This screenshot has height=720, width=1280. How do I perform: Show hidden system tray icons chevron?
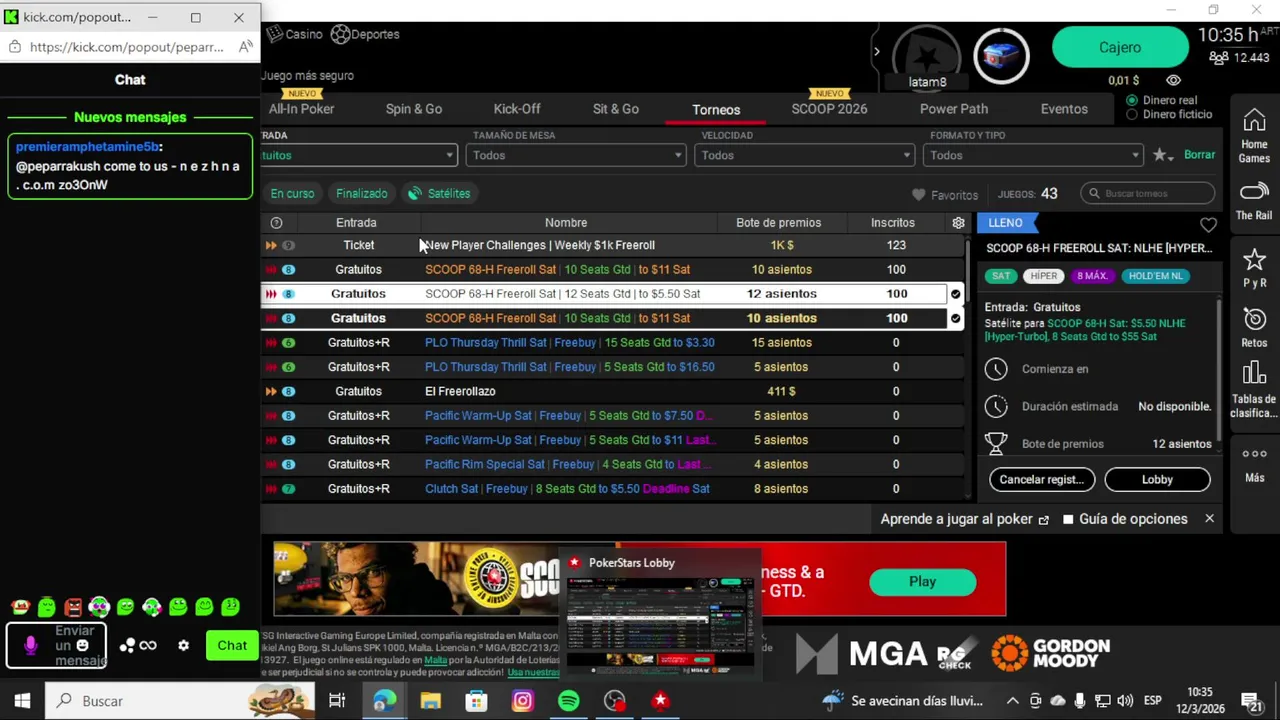pos(1012,701)
